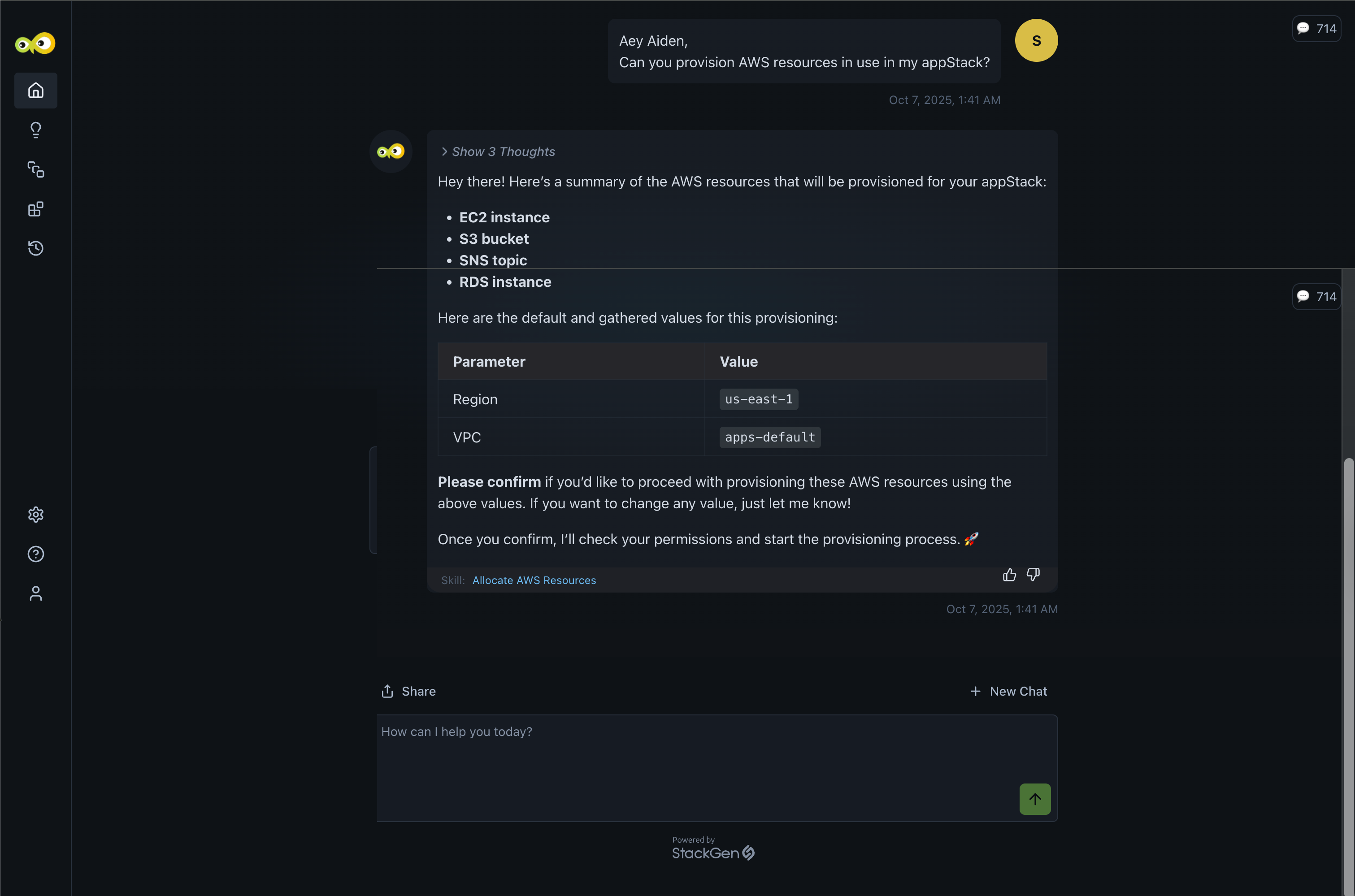
Task: Dislike the response with thumbs down
Action: coord(1033,575)
